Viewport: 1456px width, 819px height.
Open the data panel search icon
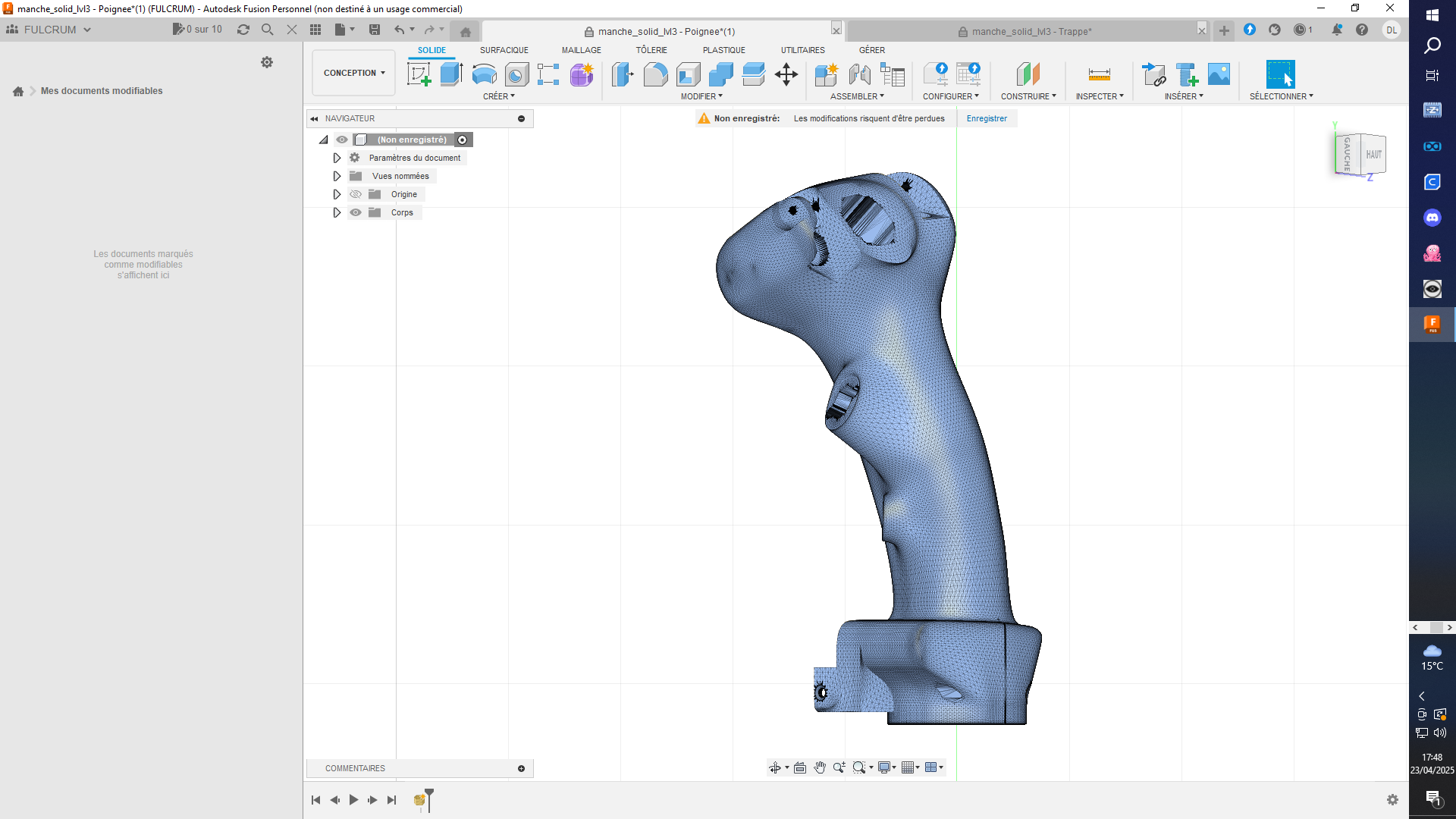(x=267, y=30)
